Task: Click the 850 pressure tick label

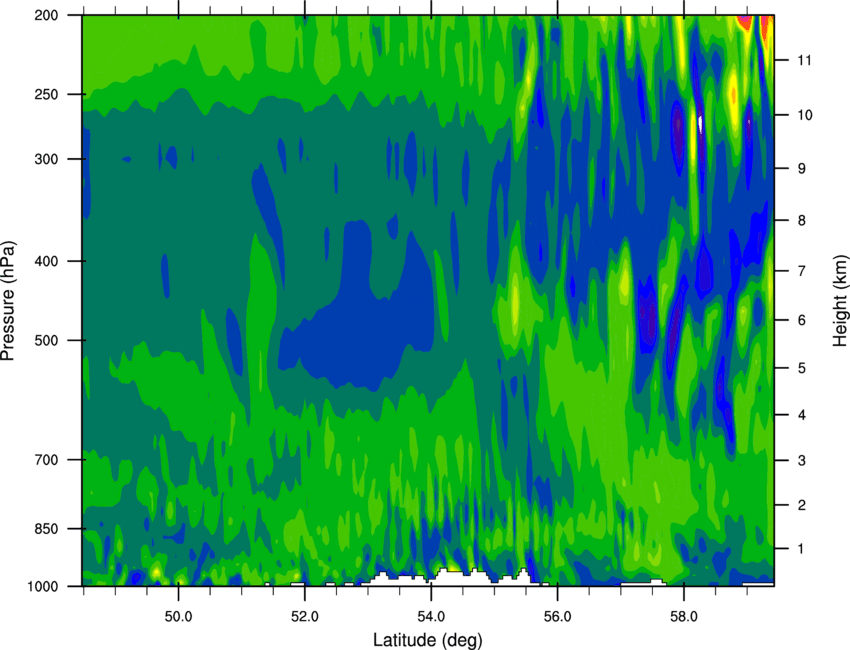Action: (46, 529)
